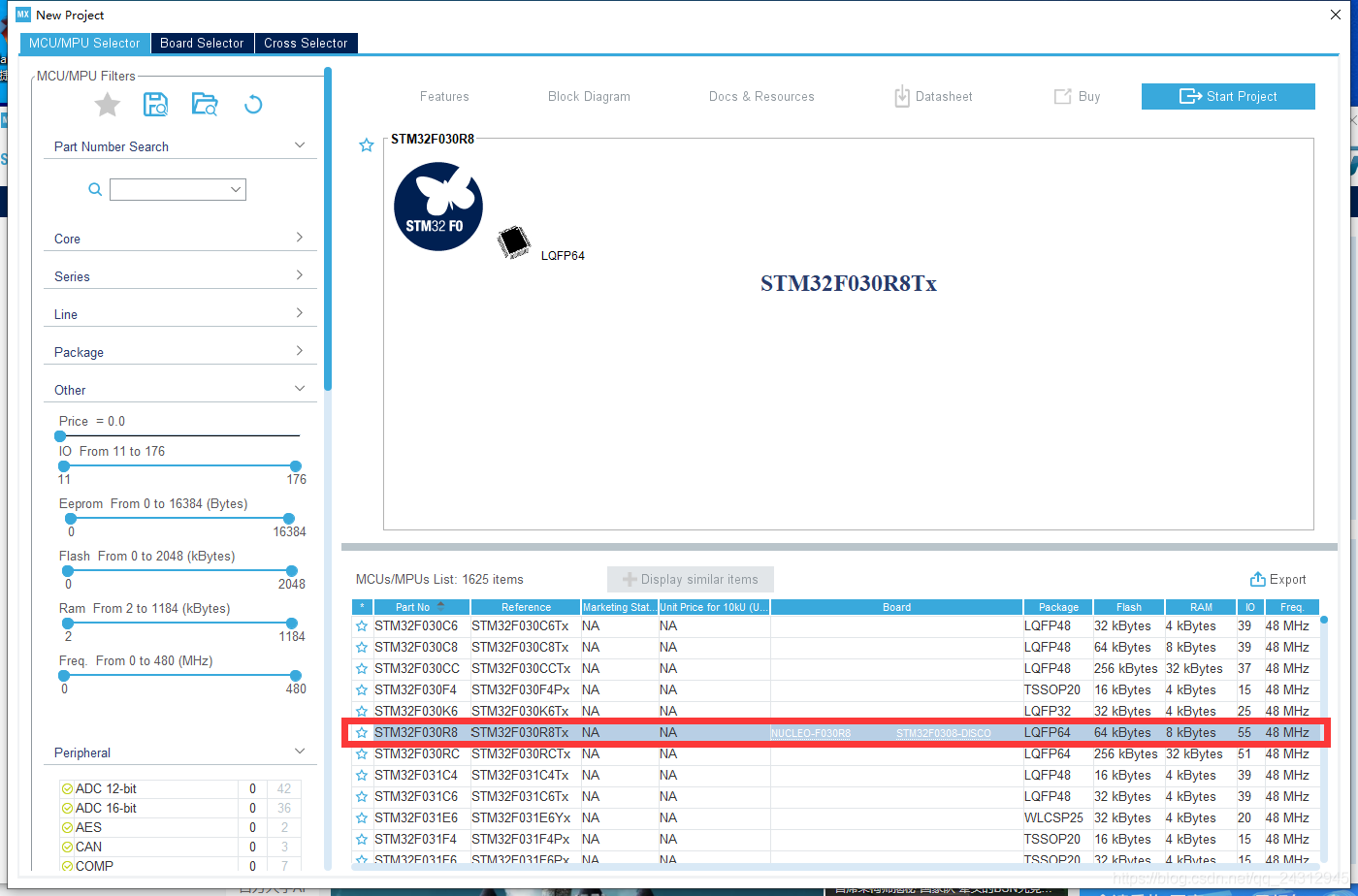Click the star icon on the STM32F031C4 row
The height and width of the screenshot is (896, 1358).
point(362,776)
